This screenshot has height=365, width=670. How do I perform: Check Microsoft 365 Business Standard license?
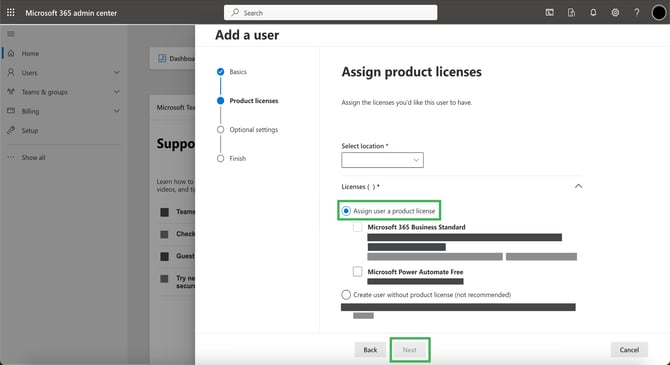coord(357,227)
